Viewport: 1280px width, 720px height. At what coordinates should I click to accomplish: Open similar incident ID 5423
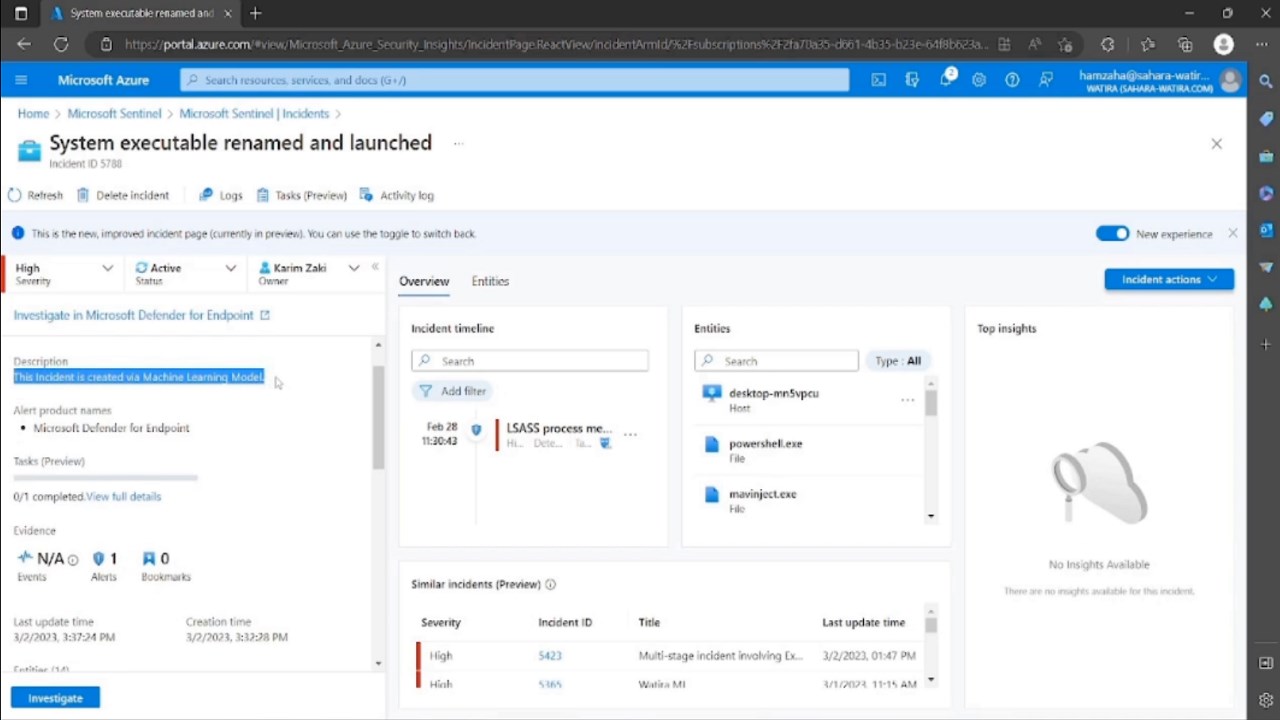pyautogui.click(x=550, y=656)
